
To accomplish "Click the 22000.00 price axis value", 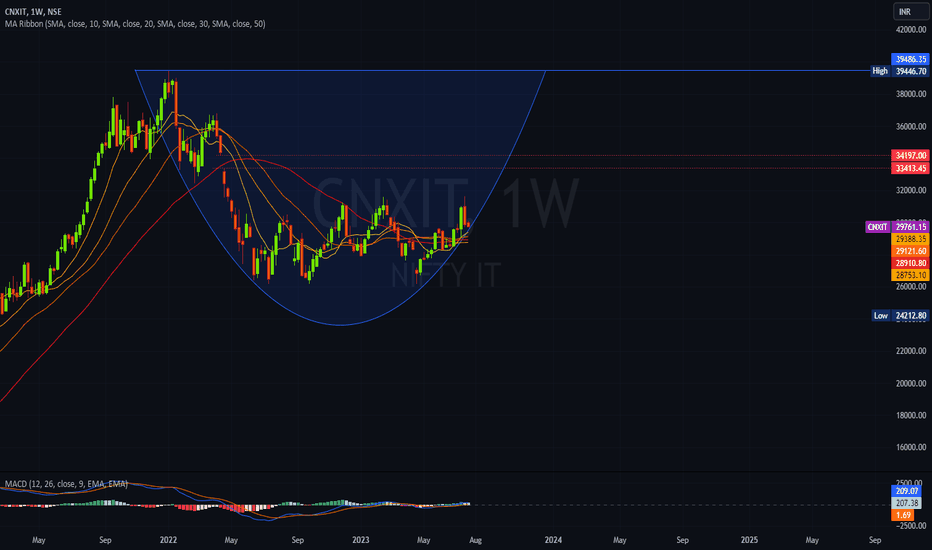I will 911,351.
